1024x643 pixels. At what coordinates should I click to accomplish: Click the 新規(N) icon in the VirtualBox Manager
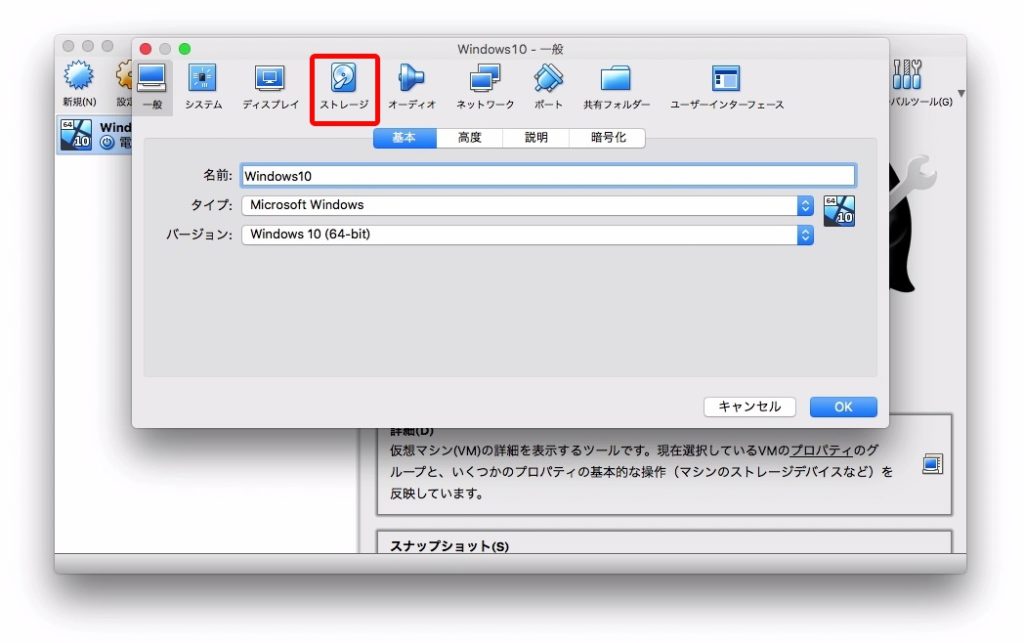pyautogui.click(x=79, y=84)
